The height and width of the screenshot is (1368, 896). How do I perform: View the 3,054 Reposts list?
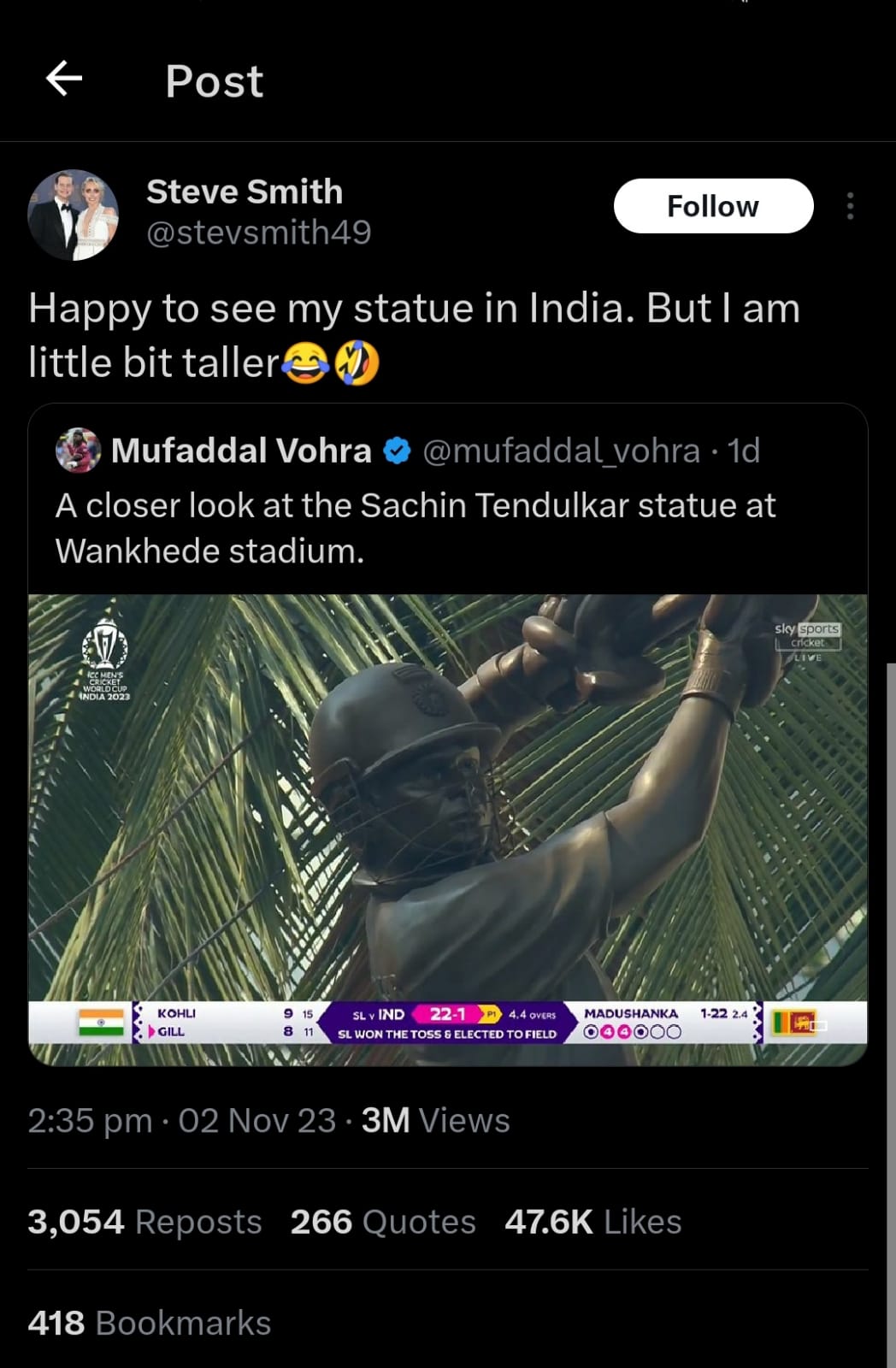coord(144,1222)
